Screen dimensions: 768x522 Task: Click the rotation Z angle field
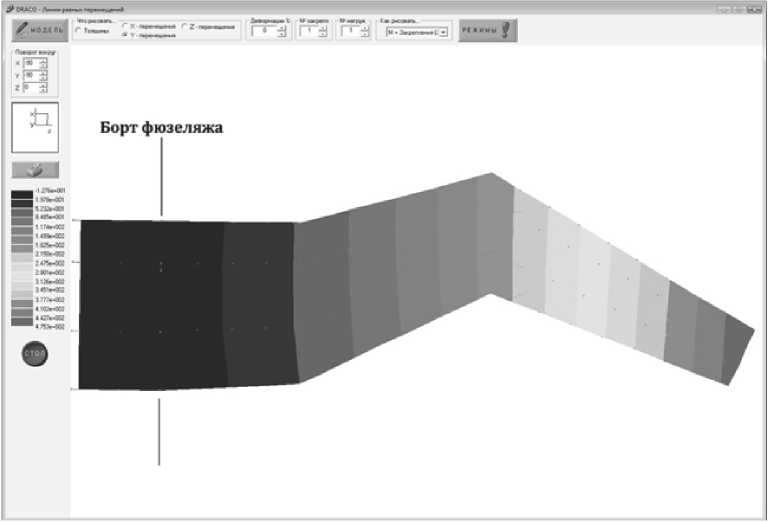click(31, 88)
